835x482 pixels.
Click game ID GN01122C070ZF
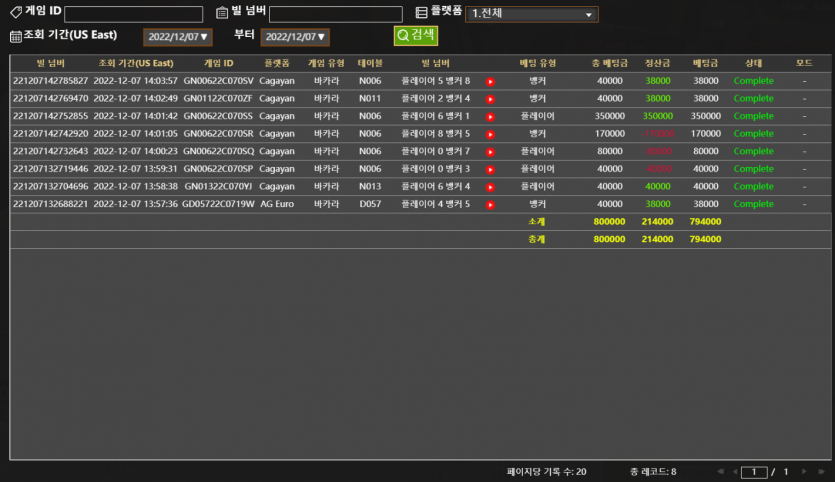pos(218,99)
